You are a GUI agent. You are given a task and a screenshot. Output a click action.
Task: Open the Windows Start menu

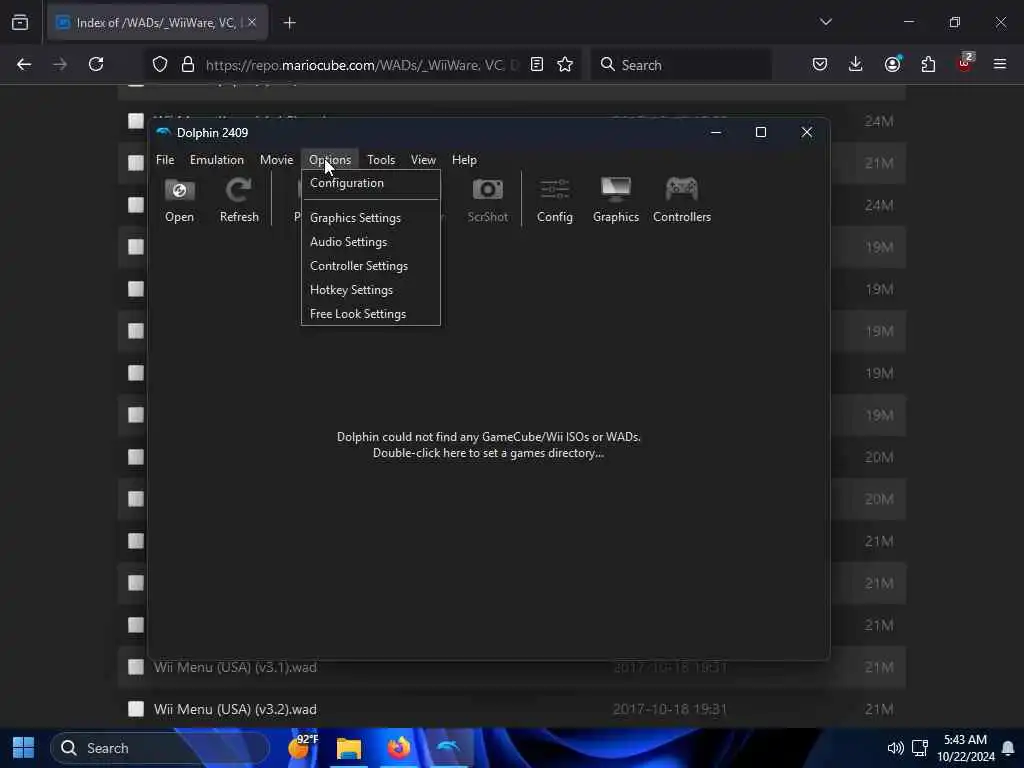coord(24,748)
